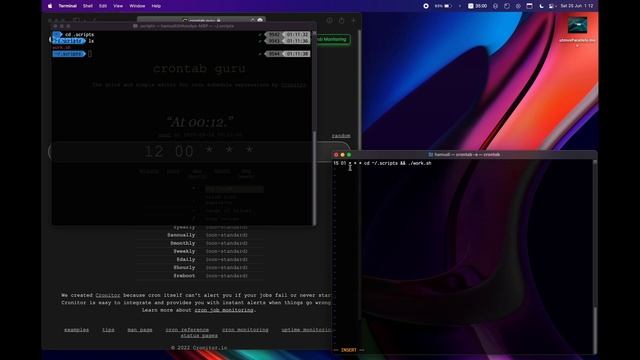Click the @hourly row in non-standard list
Screen dimensions: 640x360
coord(200,268)
